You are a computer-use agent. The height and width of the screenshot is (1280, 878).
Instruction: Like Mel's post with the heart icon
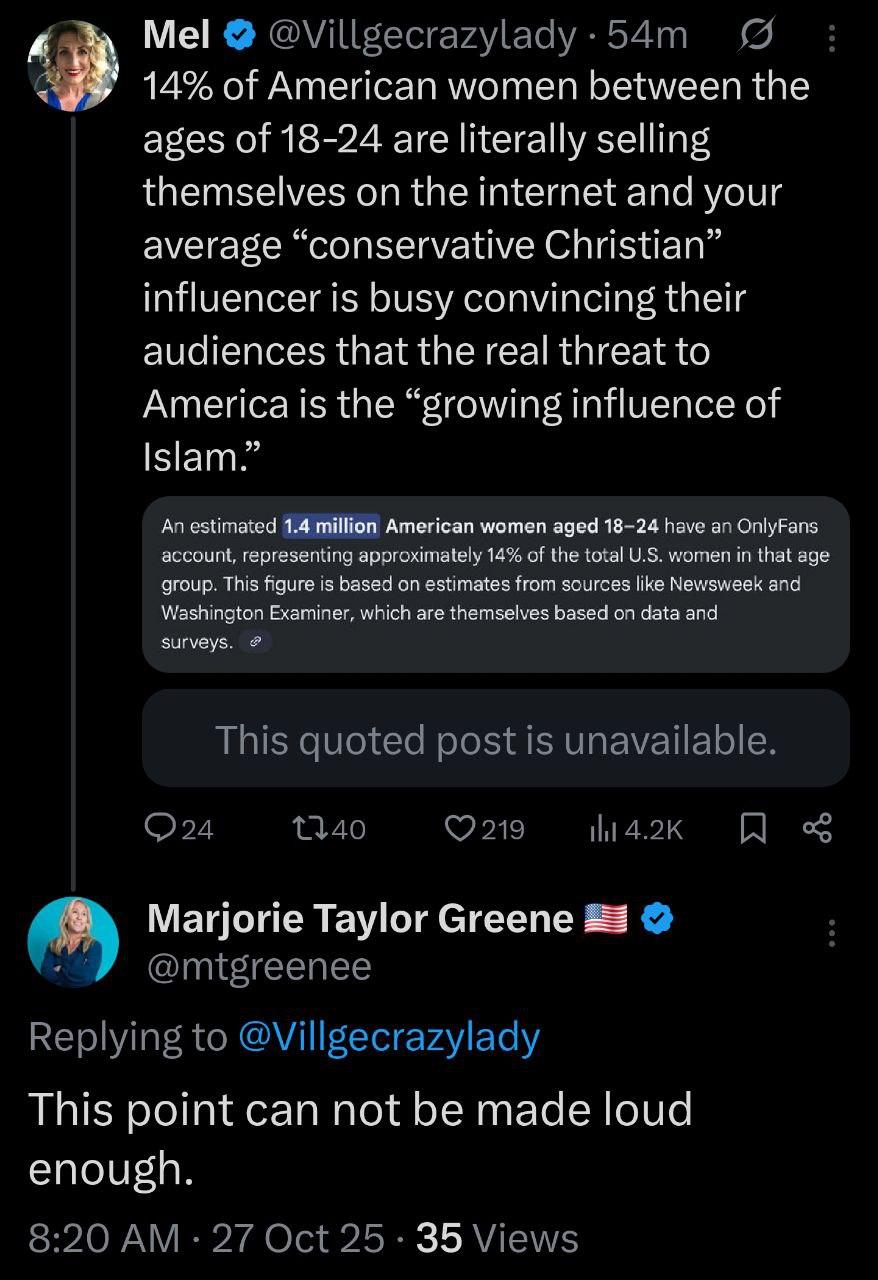tap(459, 827)
